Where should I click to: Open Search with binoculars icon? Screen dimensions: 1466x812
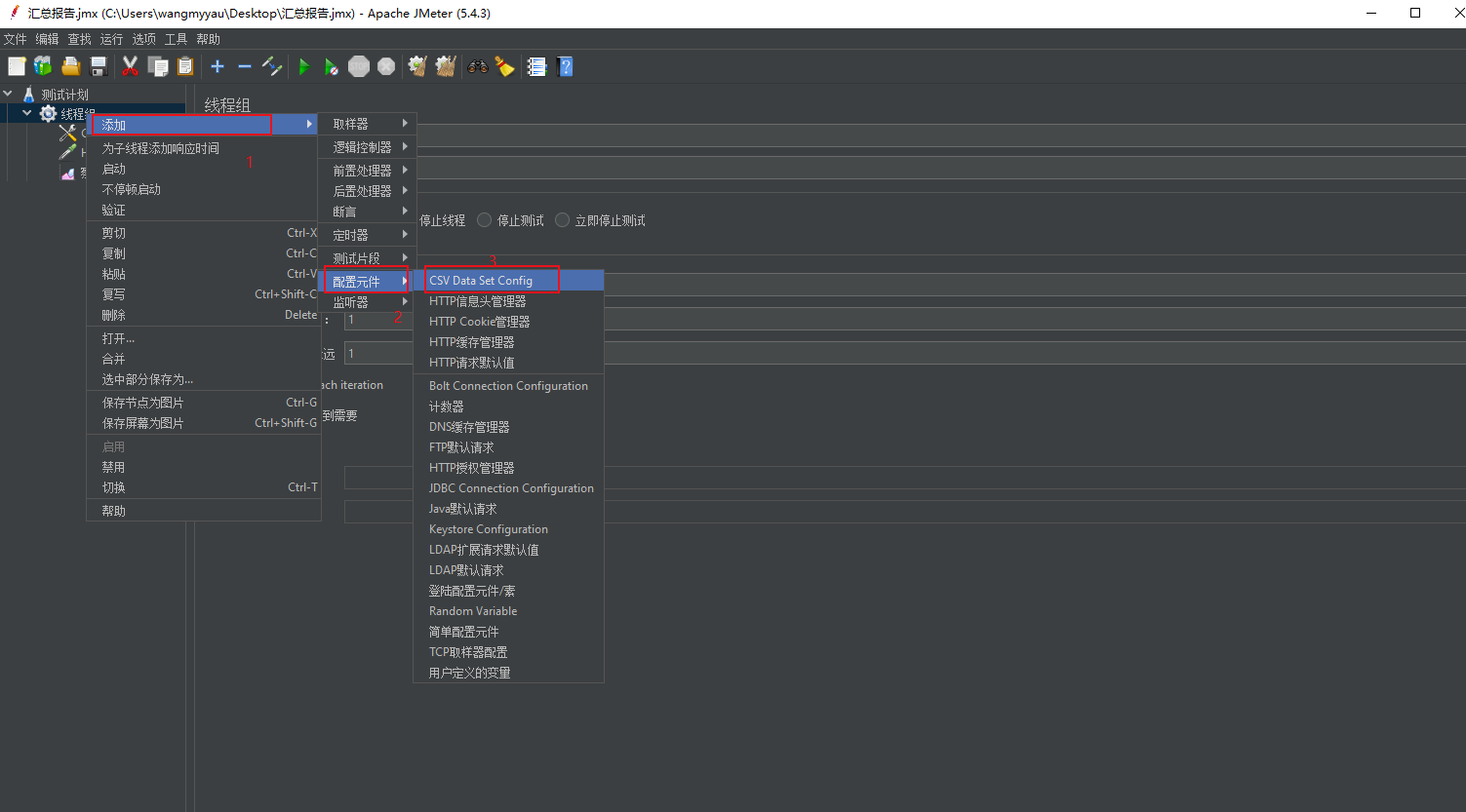pyautogui.click(x=478, y=66)
